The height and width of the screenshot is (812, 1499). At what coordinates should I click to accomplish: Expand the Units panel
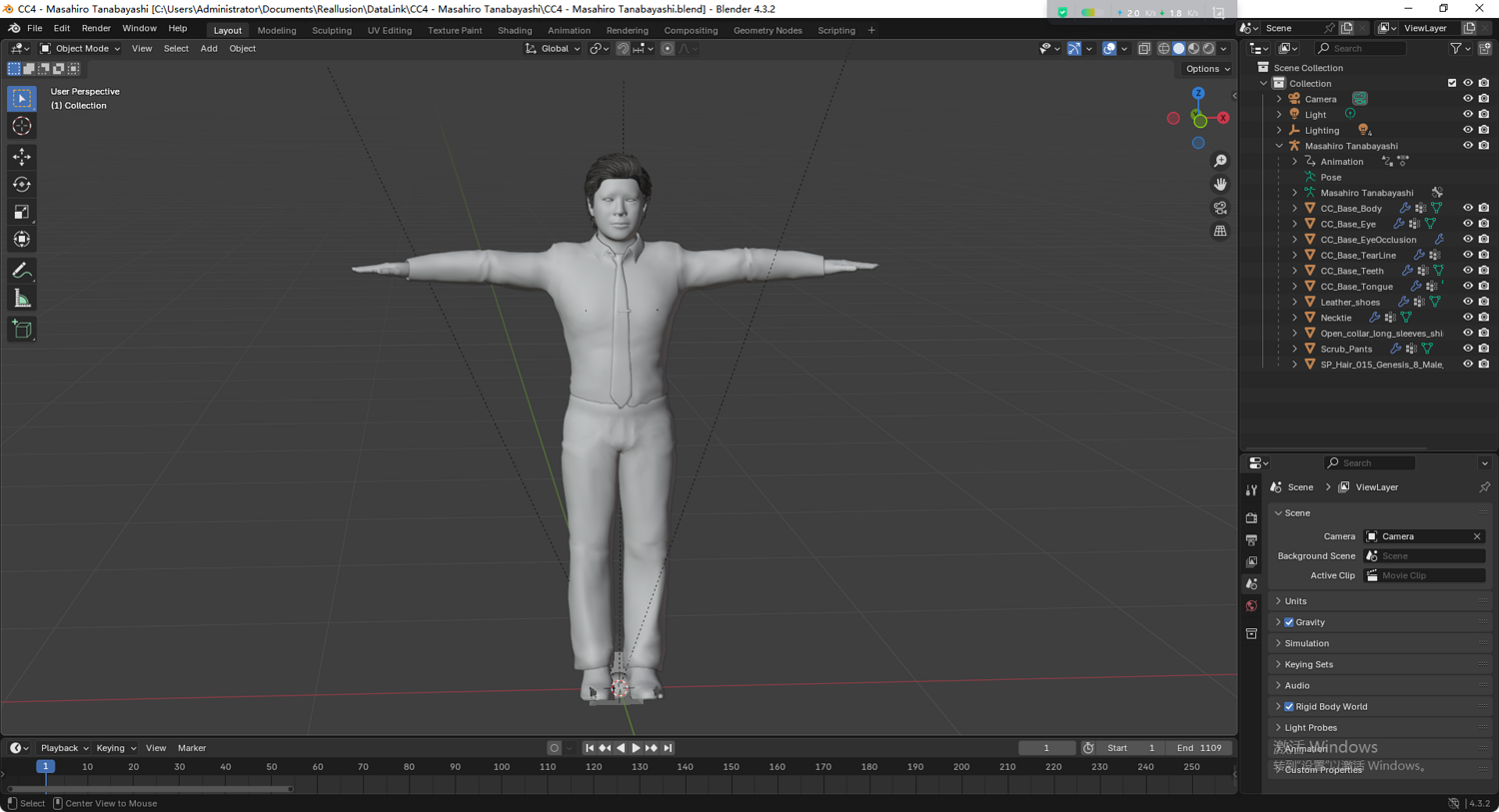click(x=1295, y=601)
